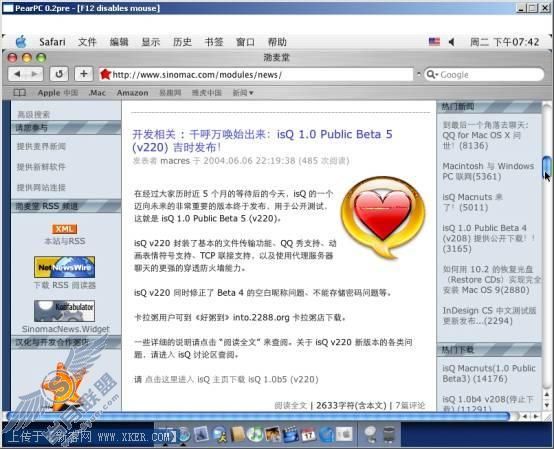The image size is (554, 449).
Task: Click the 本站与RSS link
Action: click(65, 241)
